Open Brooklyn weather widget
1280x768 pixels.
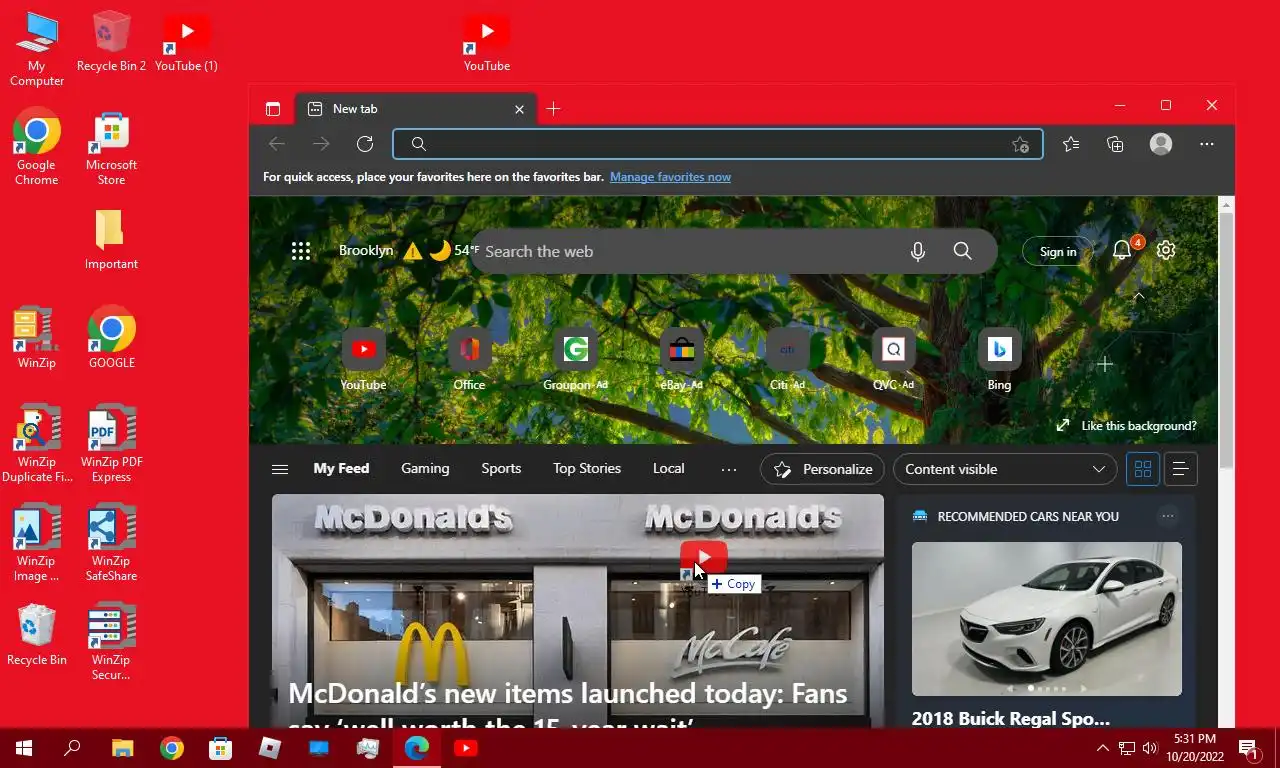409,250
